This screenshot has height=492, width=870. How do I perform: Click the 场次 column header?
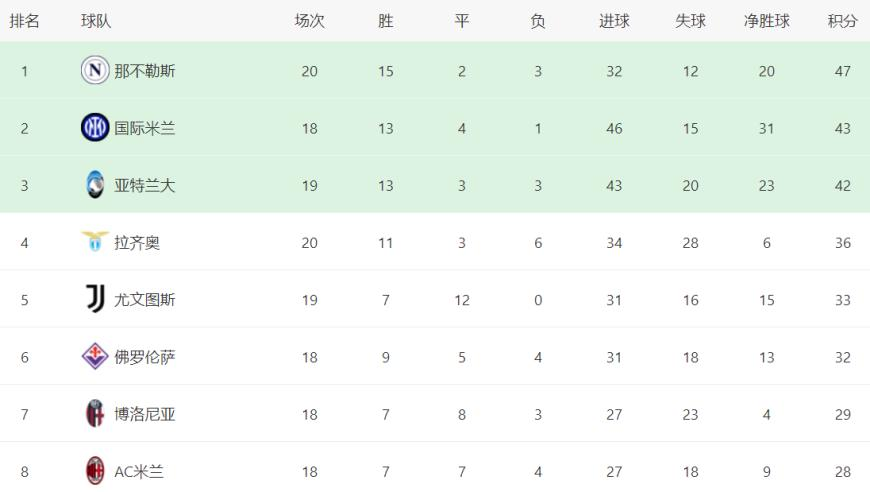coord(309,21)
